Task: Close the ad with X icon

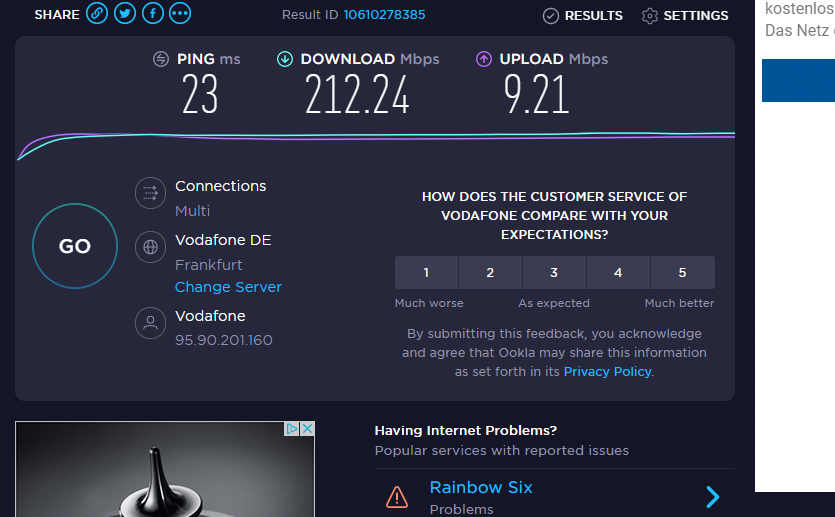Action: coord(307,429)
